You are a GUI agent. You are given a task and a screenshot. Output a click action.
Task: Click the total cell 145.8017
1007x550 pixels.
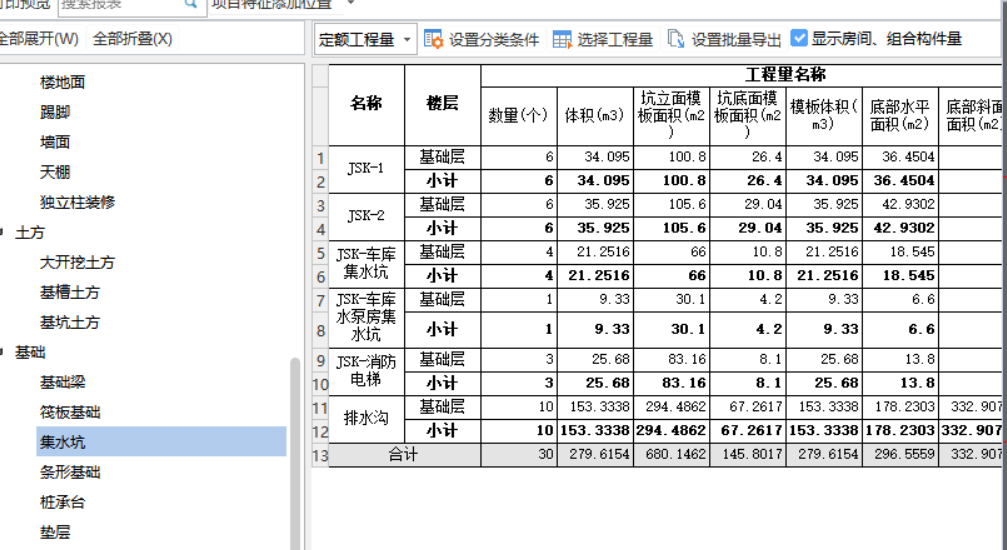(x=748, y=455)
